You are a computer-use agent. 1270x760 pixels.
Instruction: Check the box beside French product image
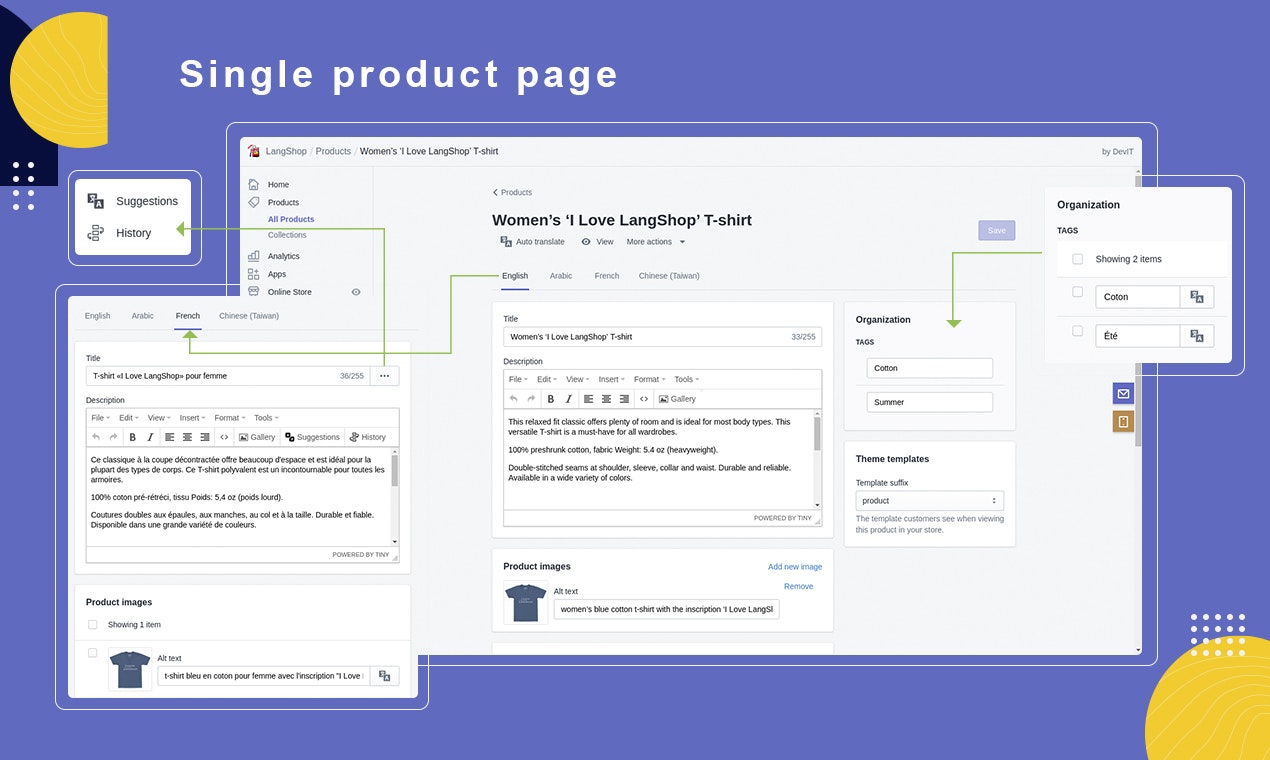point(93,653)
